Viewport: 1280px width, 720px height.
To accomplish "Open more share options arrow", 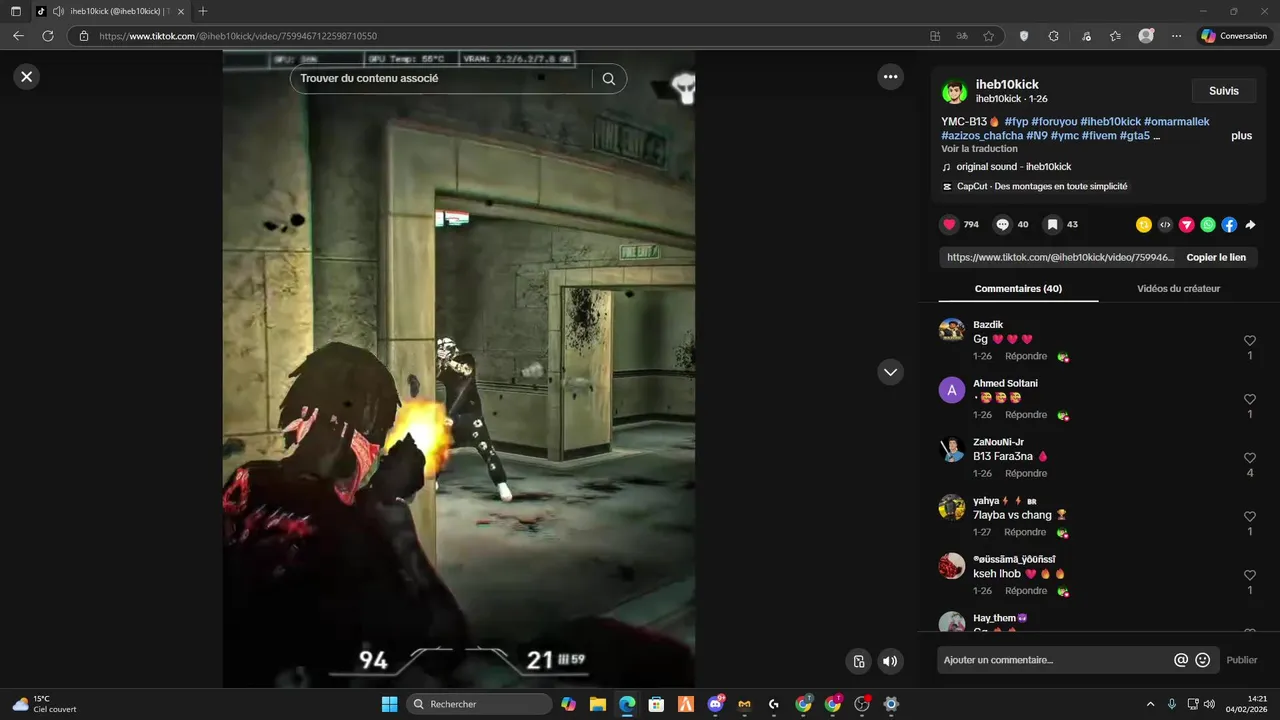I will pyautogui.click(x=1250, y=225).
